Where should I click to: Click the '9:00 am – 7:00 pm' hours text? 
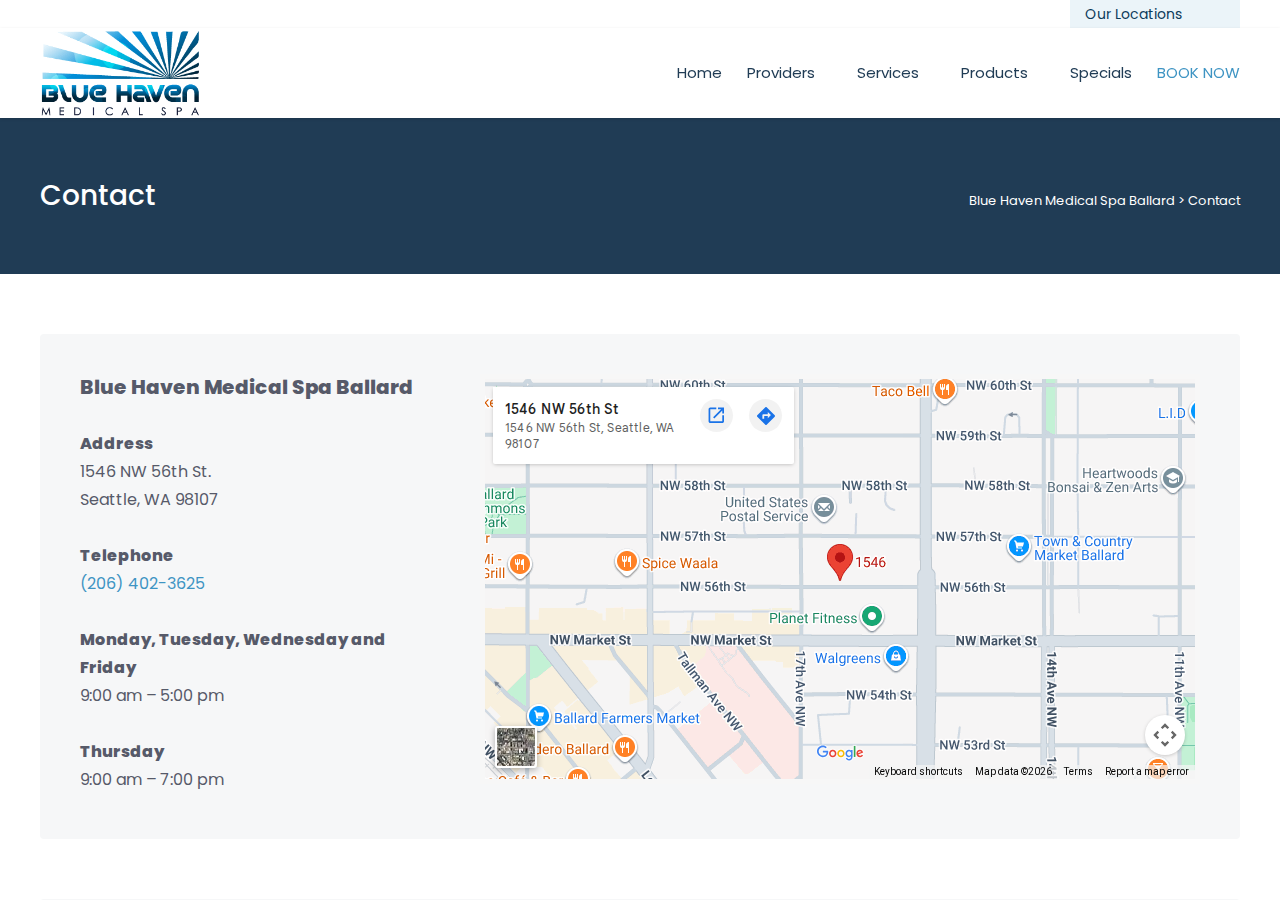[x=152, y=779]
